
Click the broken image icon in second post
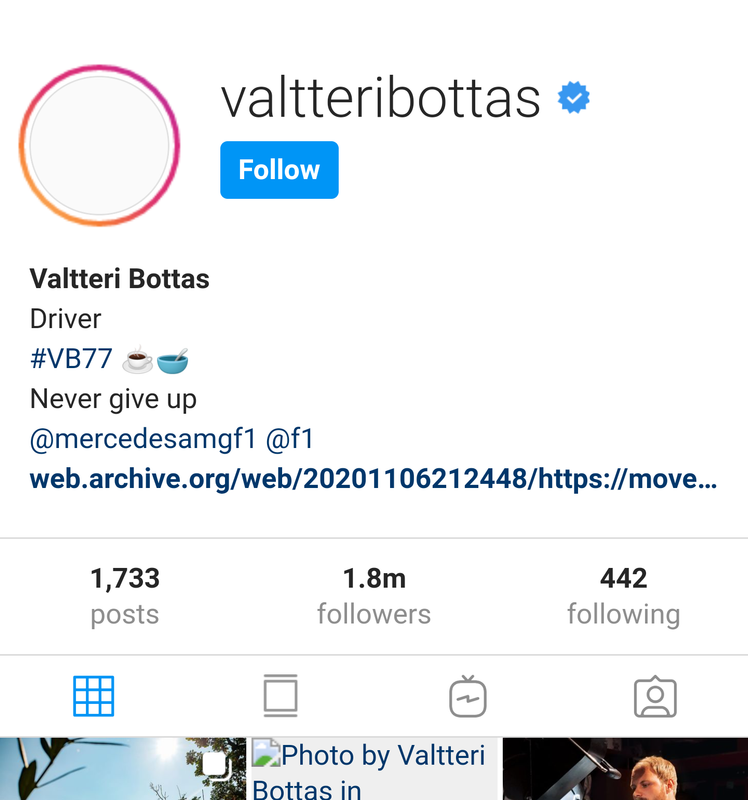pyautogui.click(x=266, y=754)
